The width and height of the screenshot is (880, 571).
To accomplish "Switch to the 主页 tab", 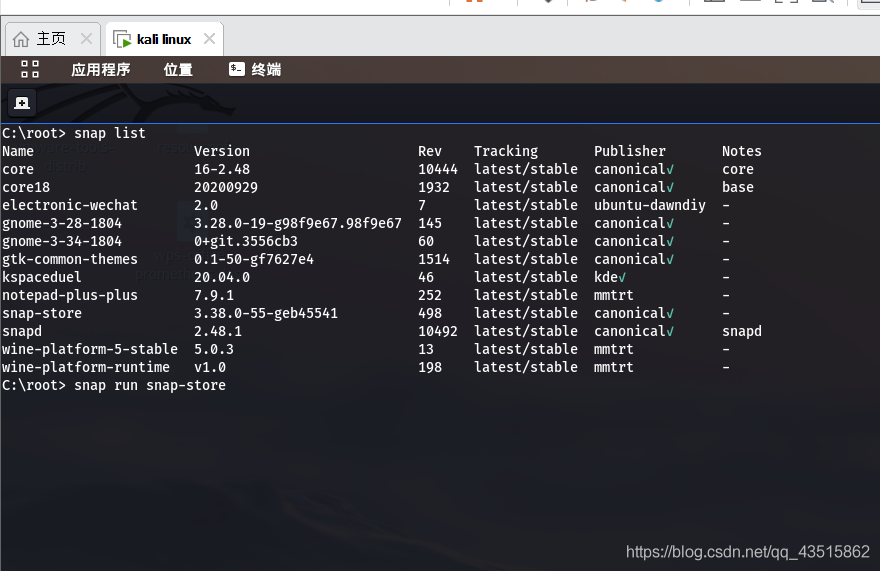I will 52,39.
